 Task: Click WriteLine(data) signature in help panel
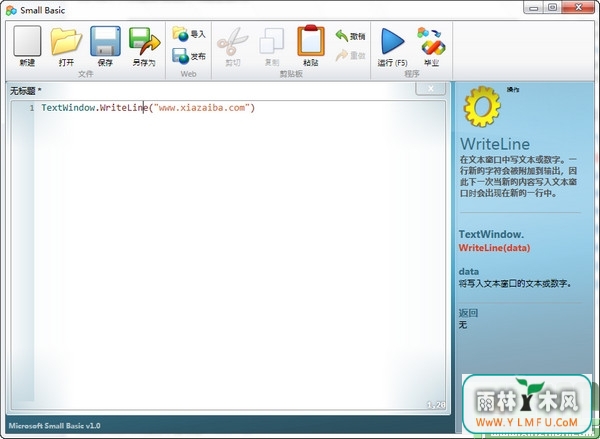pyautogui.click(x=494, y=248)
